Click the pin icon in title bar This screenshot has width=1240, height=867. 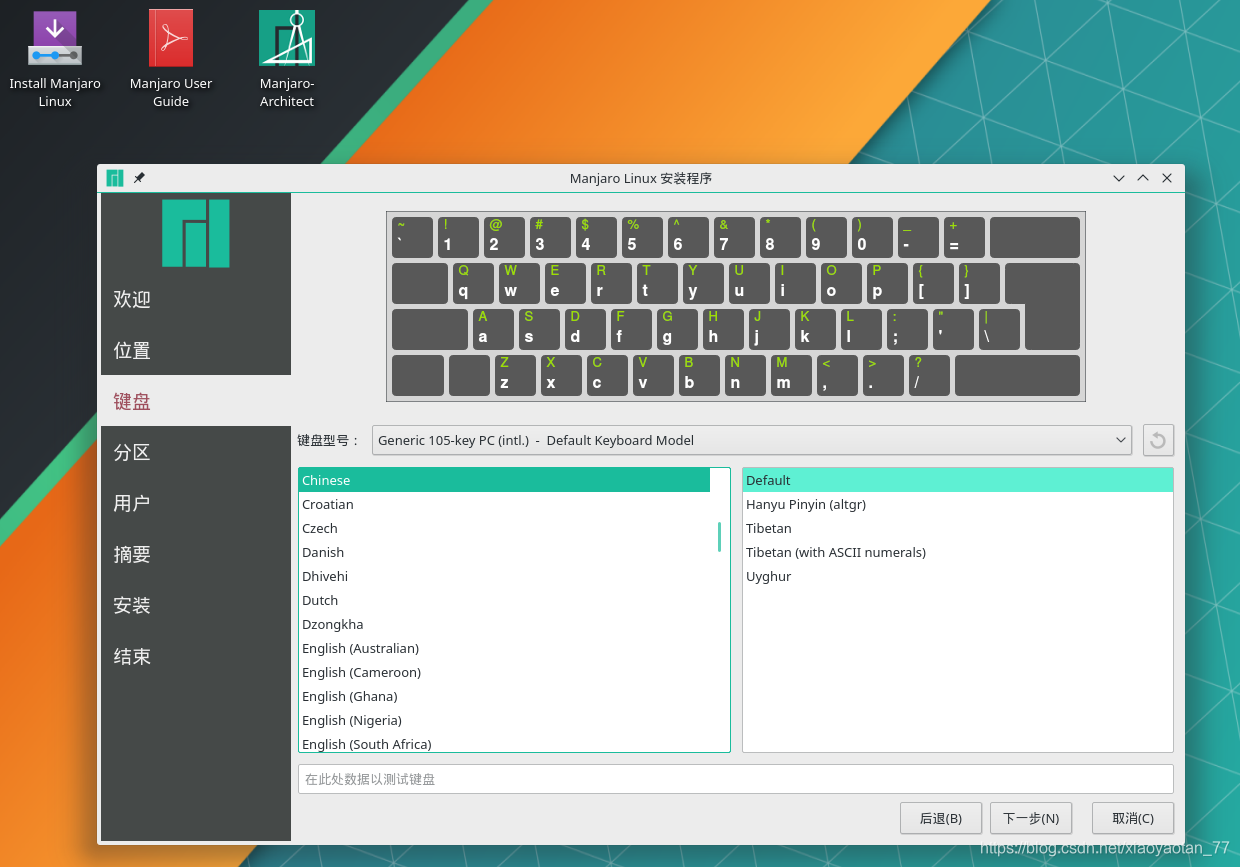click(x=139, y=178)
